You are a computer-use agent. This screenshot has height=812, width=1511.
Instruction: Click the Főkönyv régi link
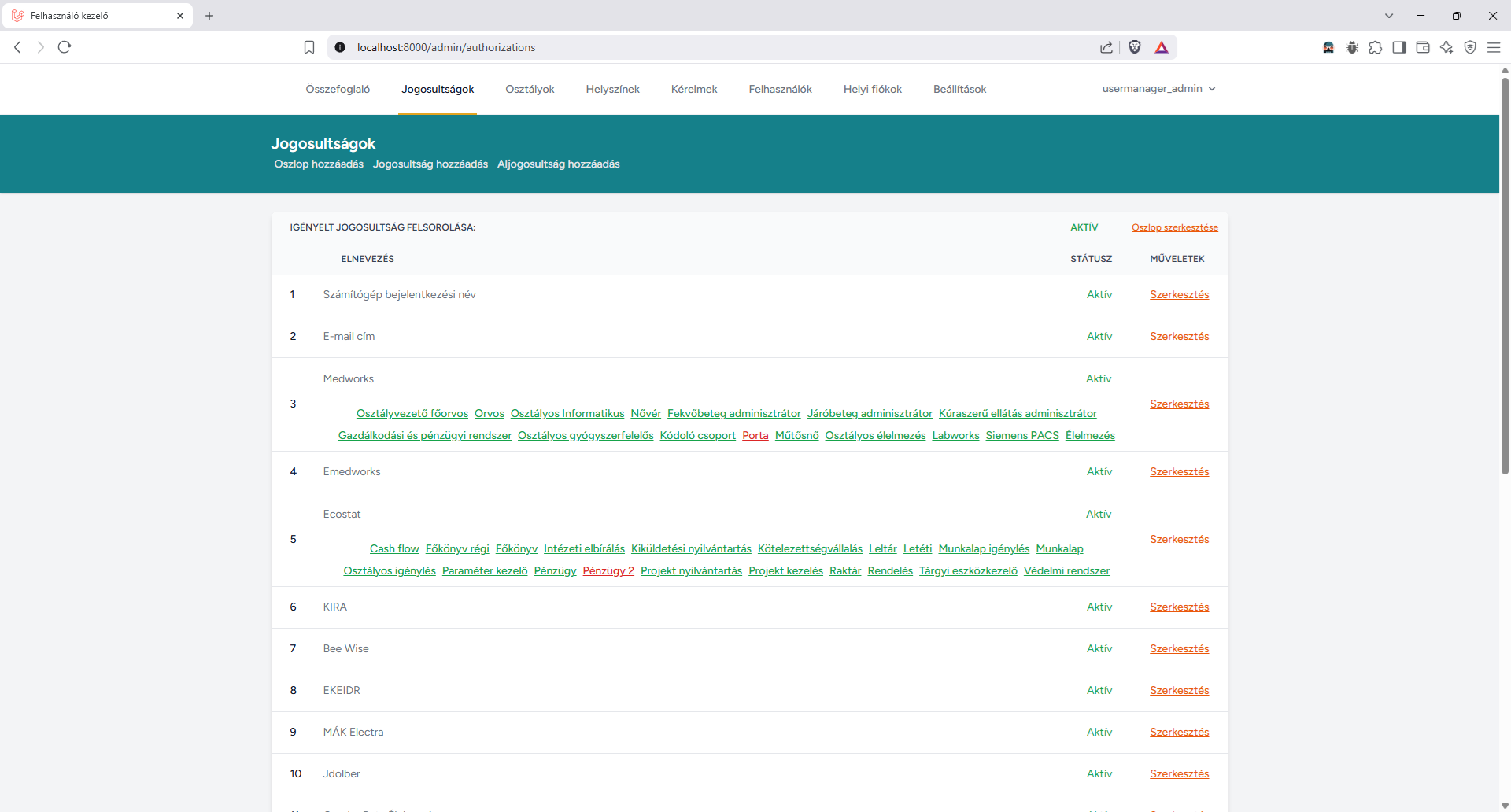pos(457,548)
